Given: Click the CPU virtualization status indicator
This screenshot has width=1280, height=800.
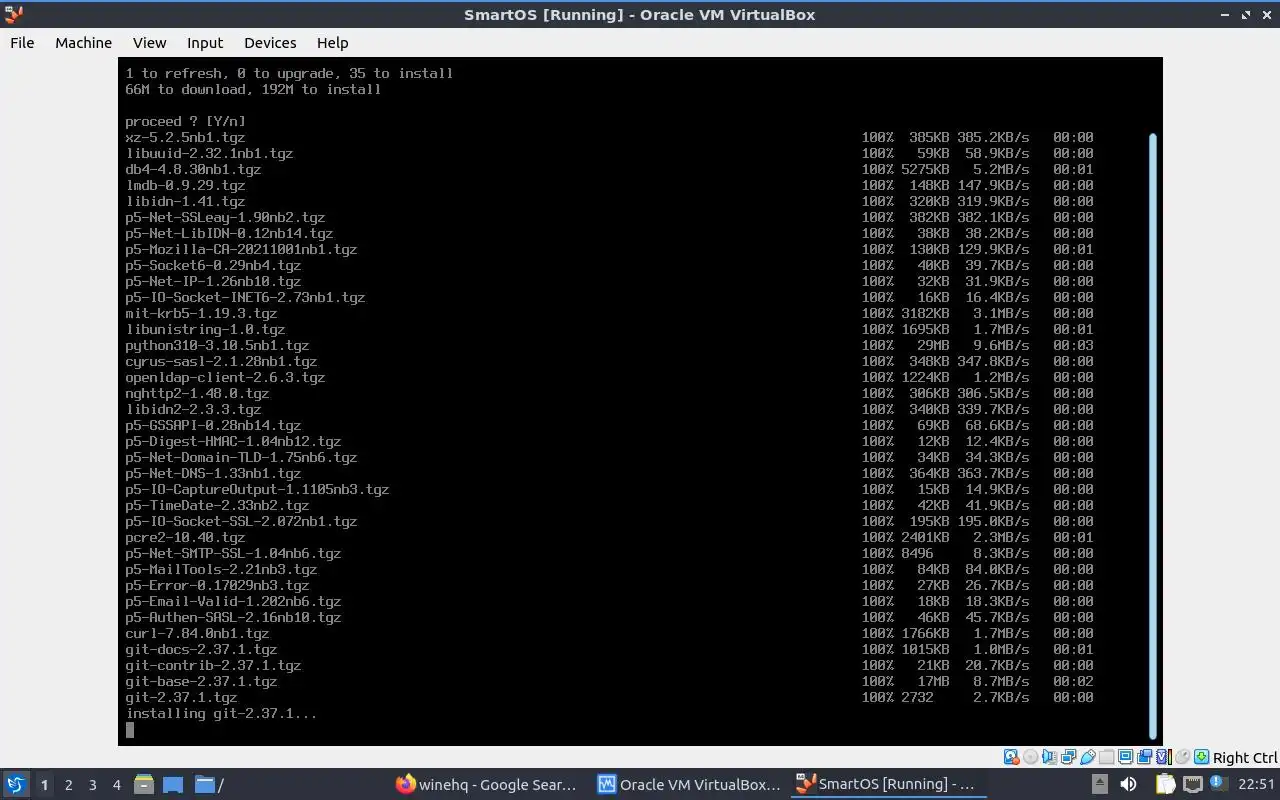Looking at the screenshot, I should [1164, 757].
